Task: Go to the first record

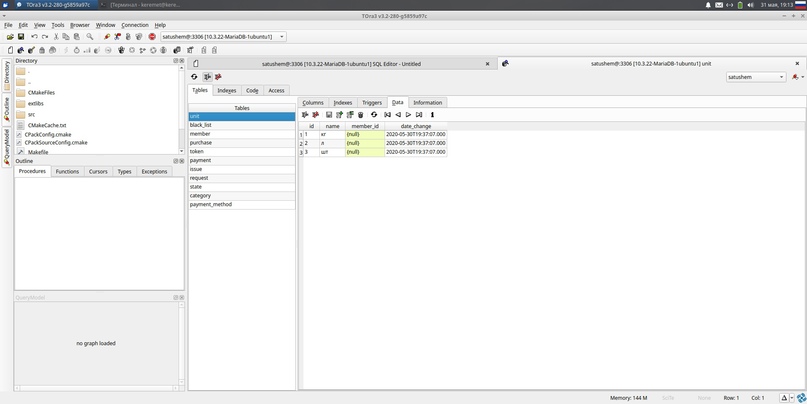Action: pyautogui.click(x=388, y=115)
